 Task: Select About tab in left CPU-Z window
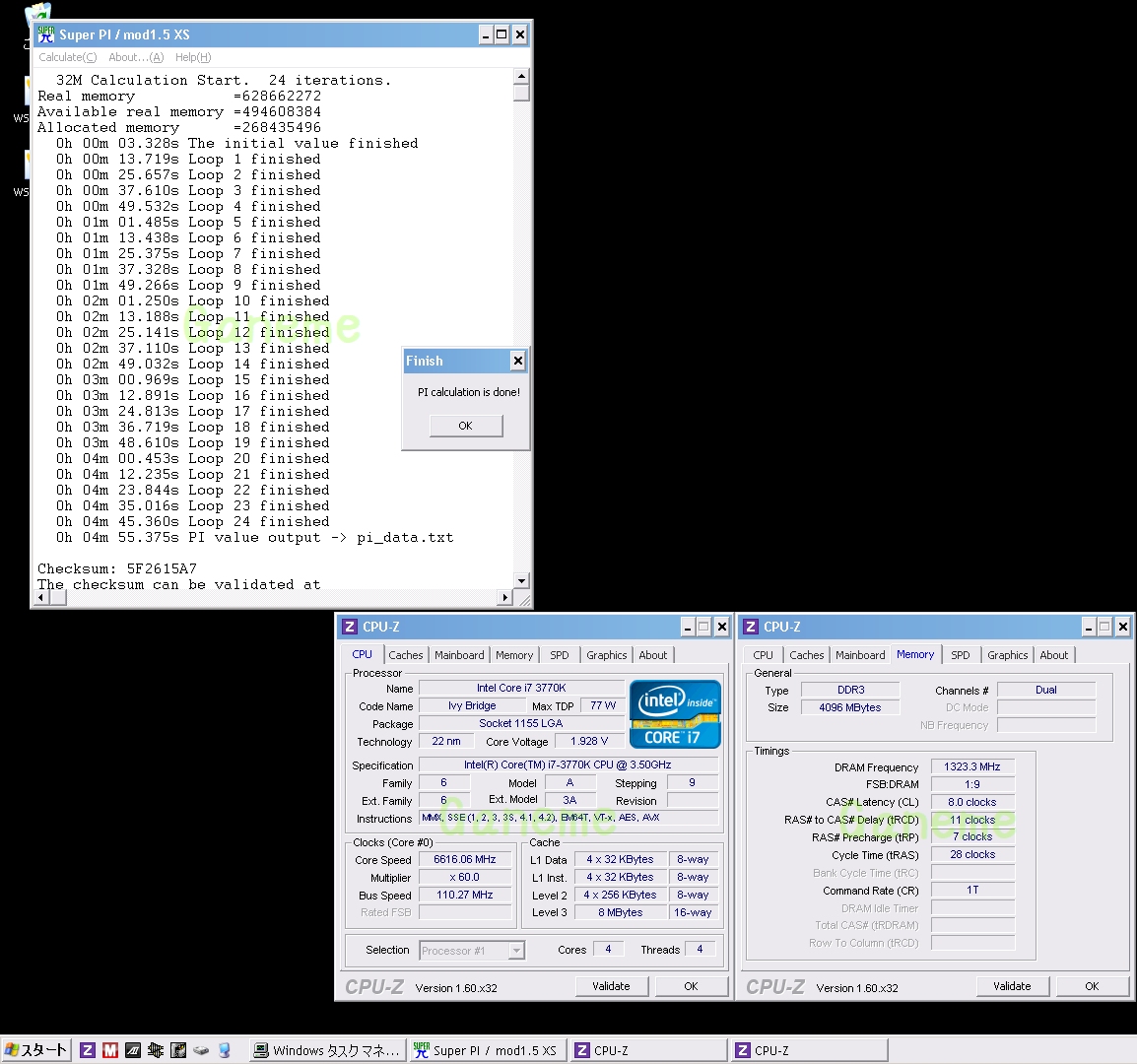(x=652, y=655)
